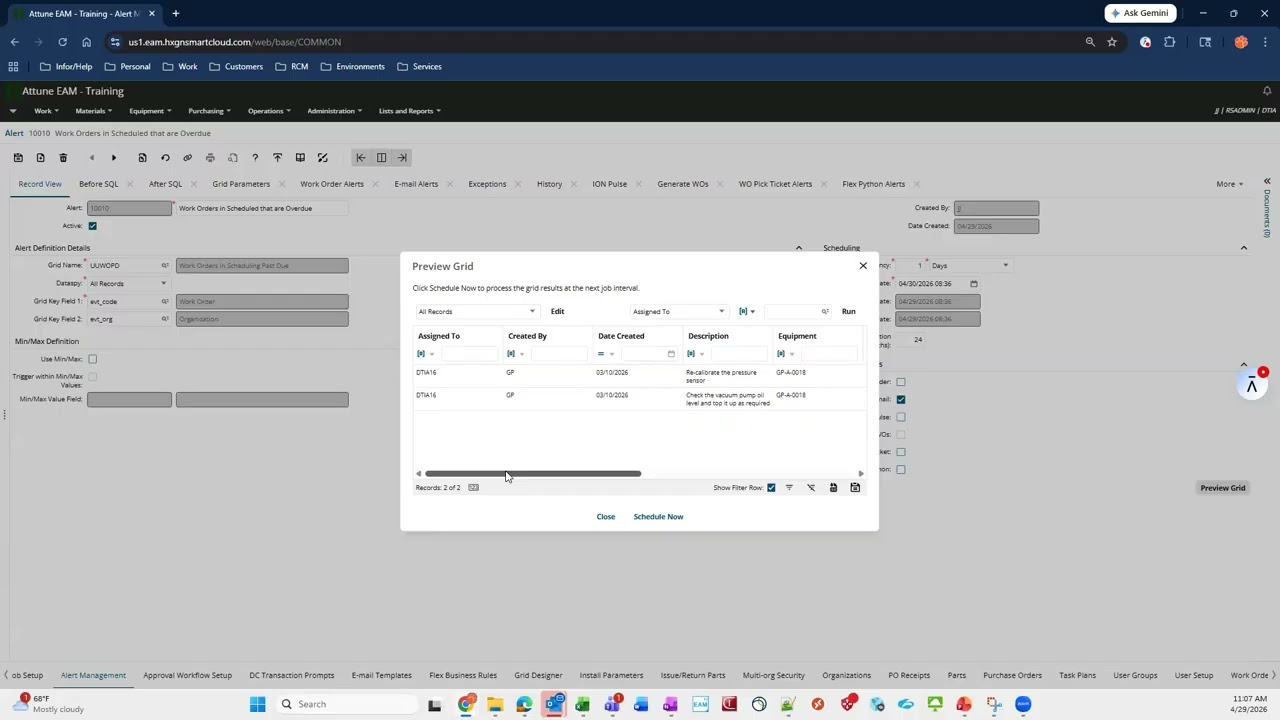Open the Flex Python Alerts tab
1280x720 pixels.
click(x=874, y=184)
